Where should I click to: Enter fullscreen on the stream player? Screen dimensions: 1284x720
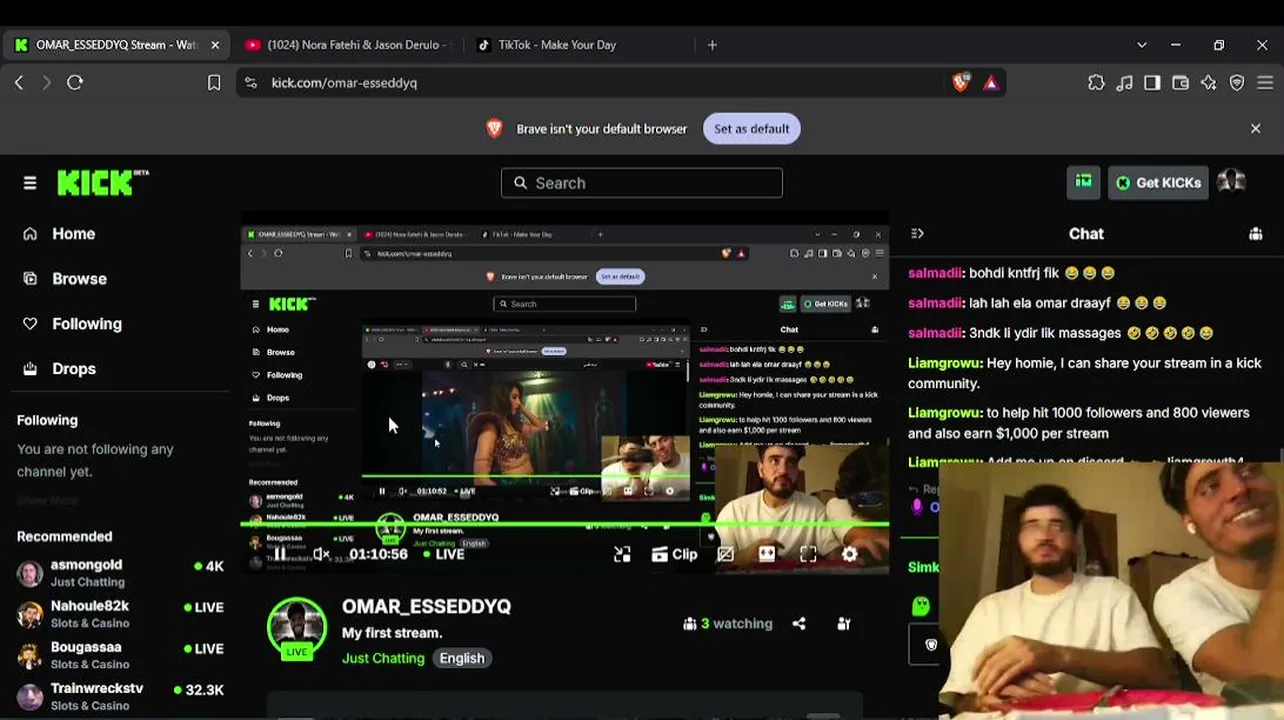808,554
